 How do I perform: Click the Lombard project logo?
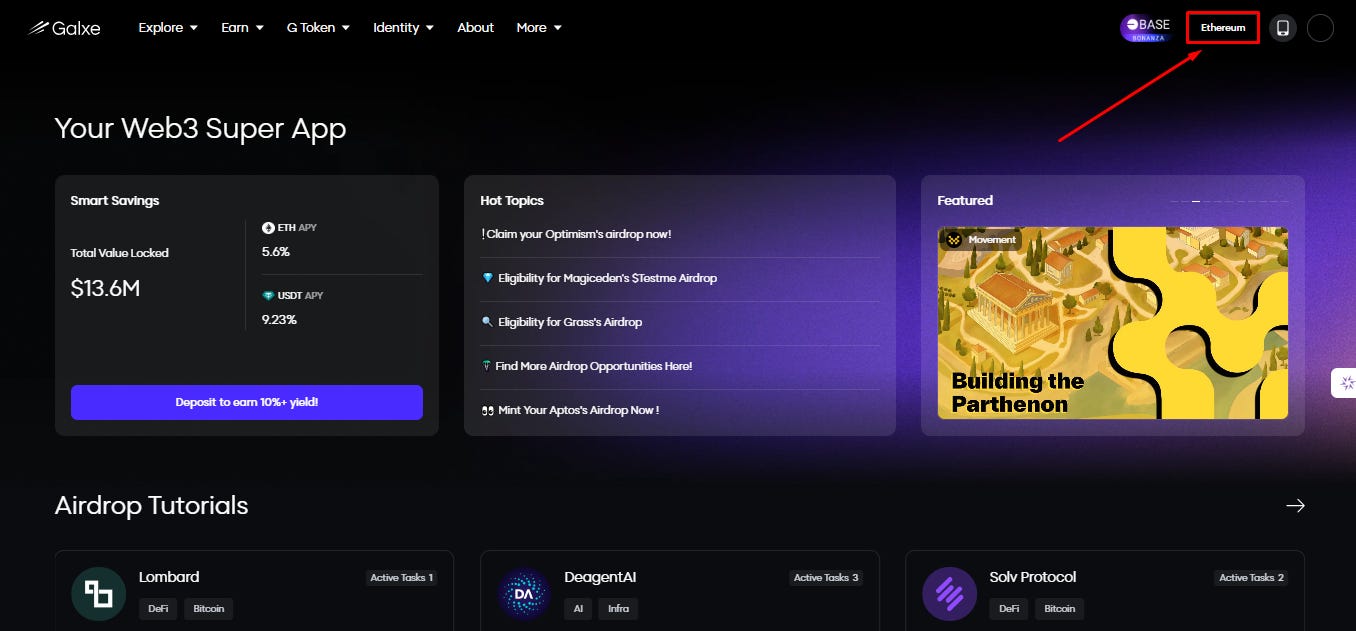tap(98, 594)
